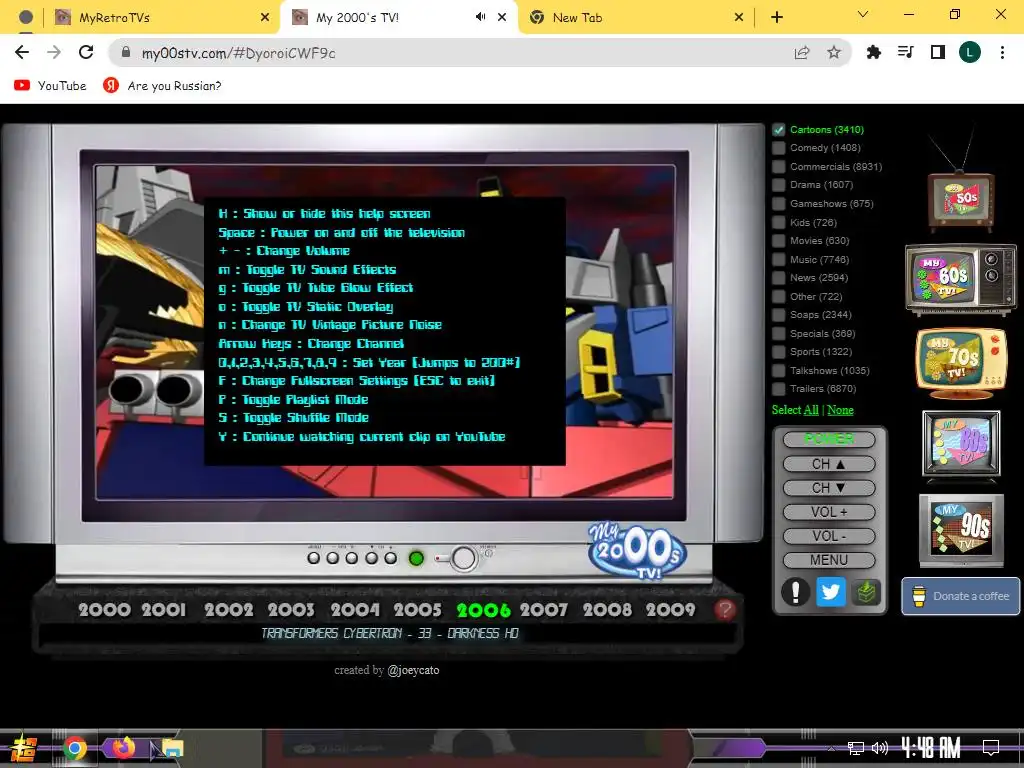
Task: Click the volume icon in system tray
Action: point(880,748)
